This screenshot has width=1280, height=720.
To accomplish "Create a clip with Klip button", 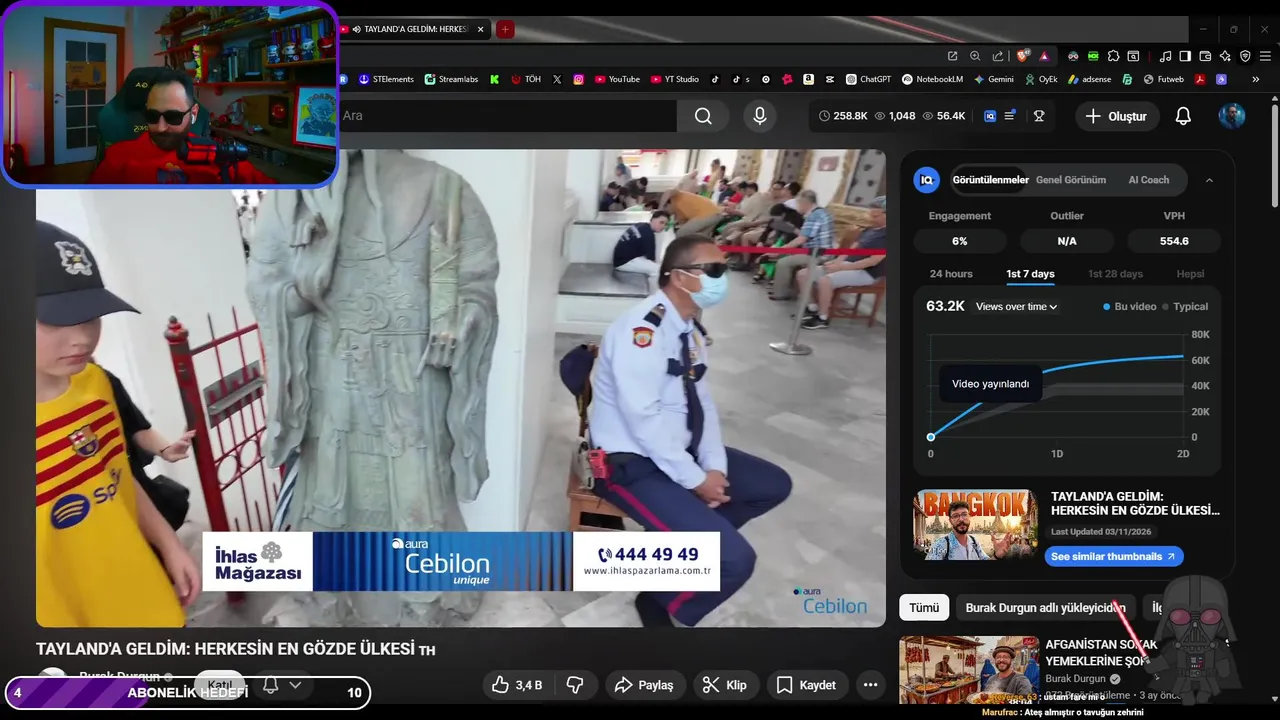I will 725,685.
